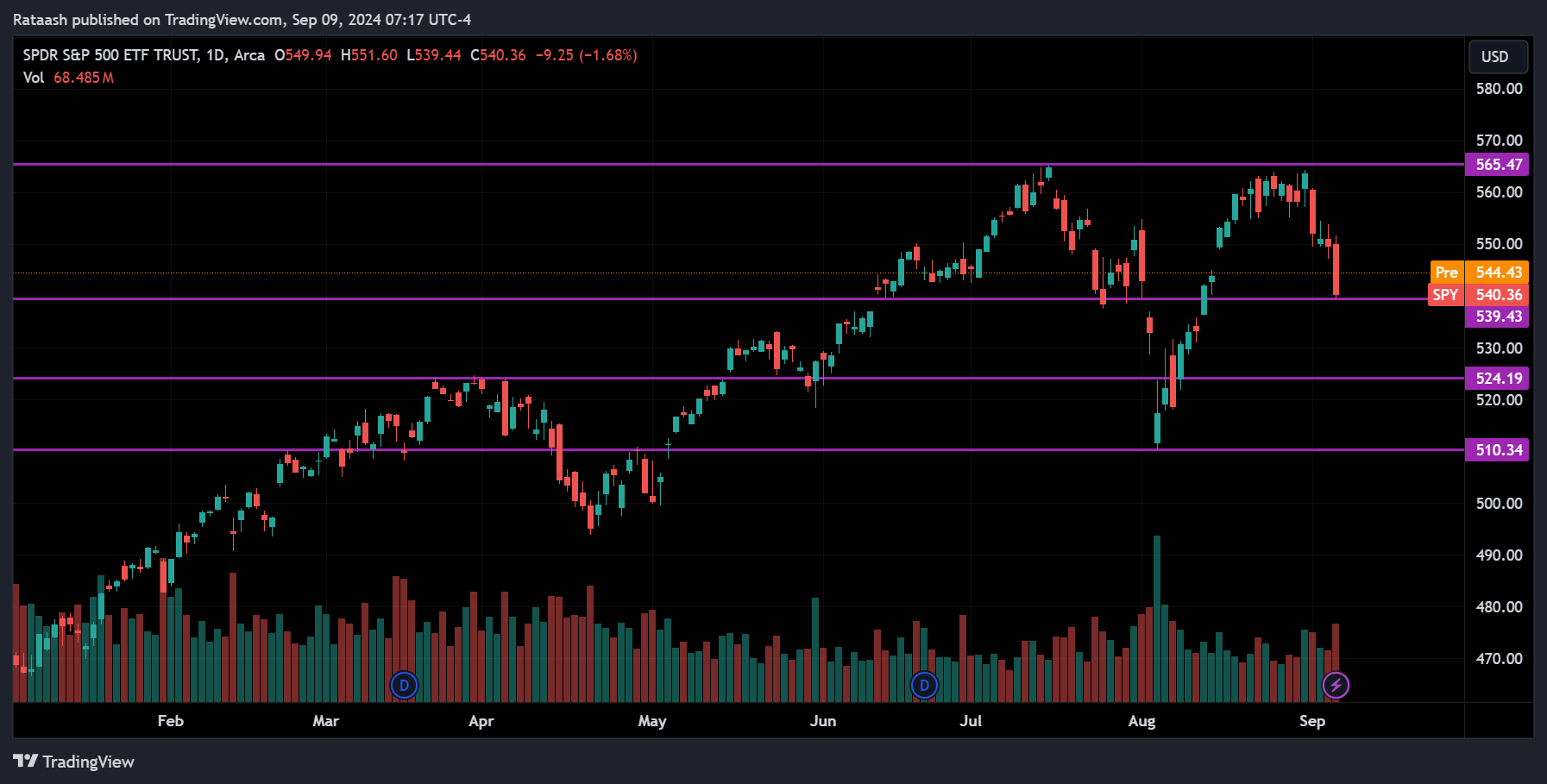Screen dimensions: 1547x784
Task: Click the Apr label on time axis
Action: pos(481,721)
